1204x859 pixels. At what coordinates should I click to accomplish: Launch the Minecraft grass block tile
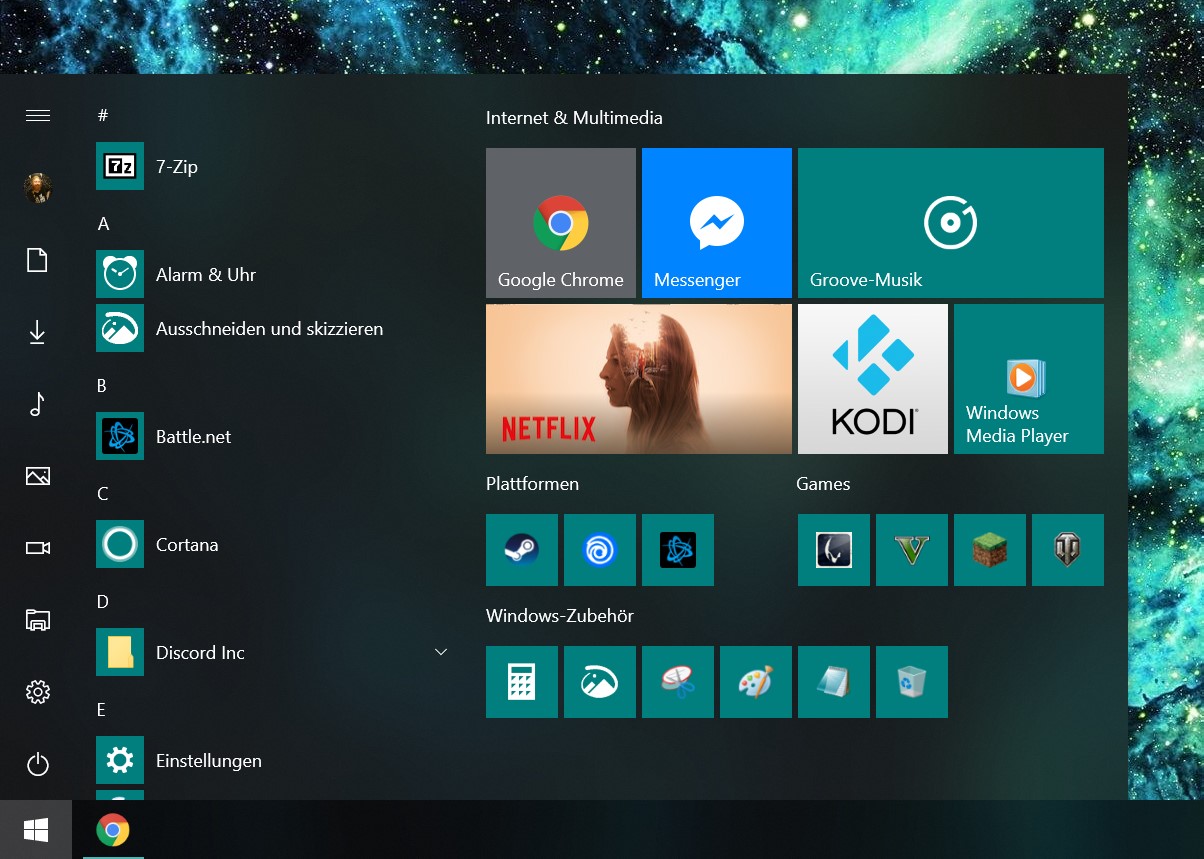[x=990, y=550]
